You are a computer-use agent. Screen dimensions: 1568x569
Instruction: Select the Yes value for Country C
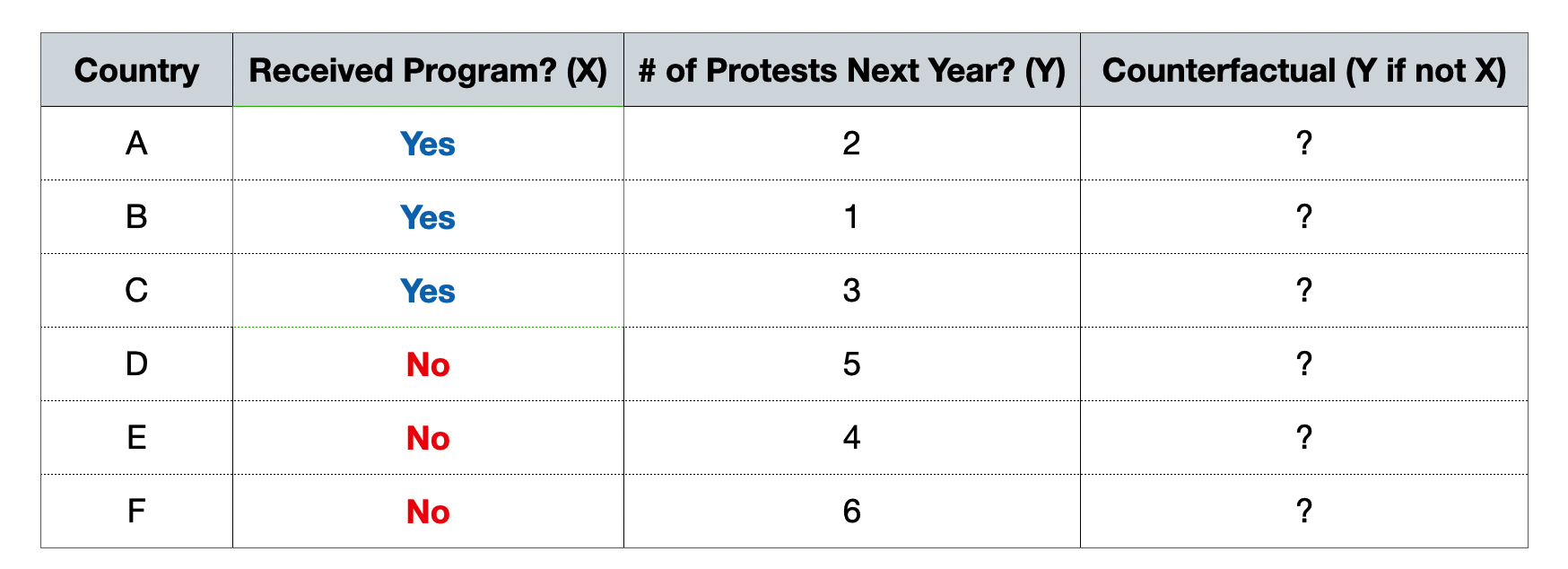(x=428, y=291)
